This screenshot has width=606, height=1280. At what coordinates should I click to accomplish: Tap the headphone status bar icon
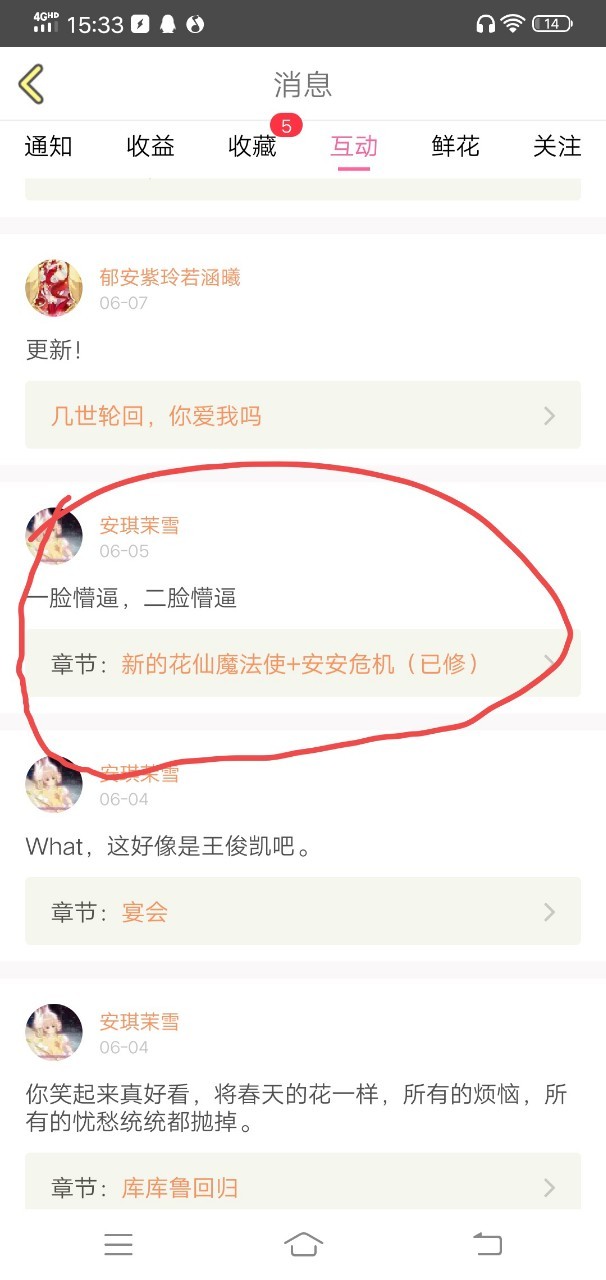[x=486, y=24]
